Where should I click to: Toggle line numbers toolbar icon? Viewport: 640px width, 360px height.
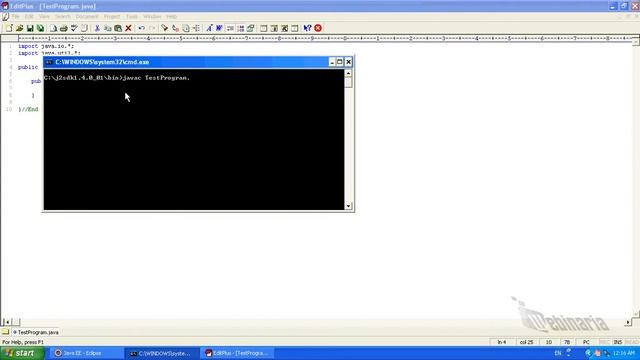(240, 28)
